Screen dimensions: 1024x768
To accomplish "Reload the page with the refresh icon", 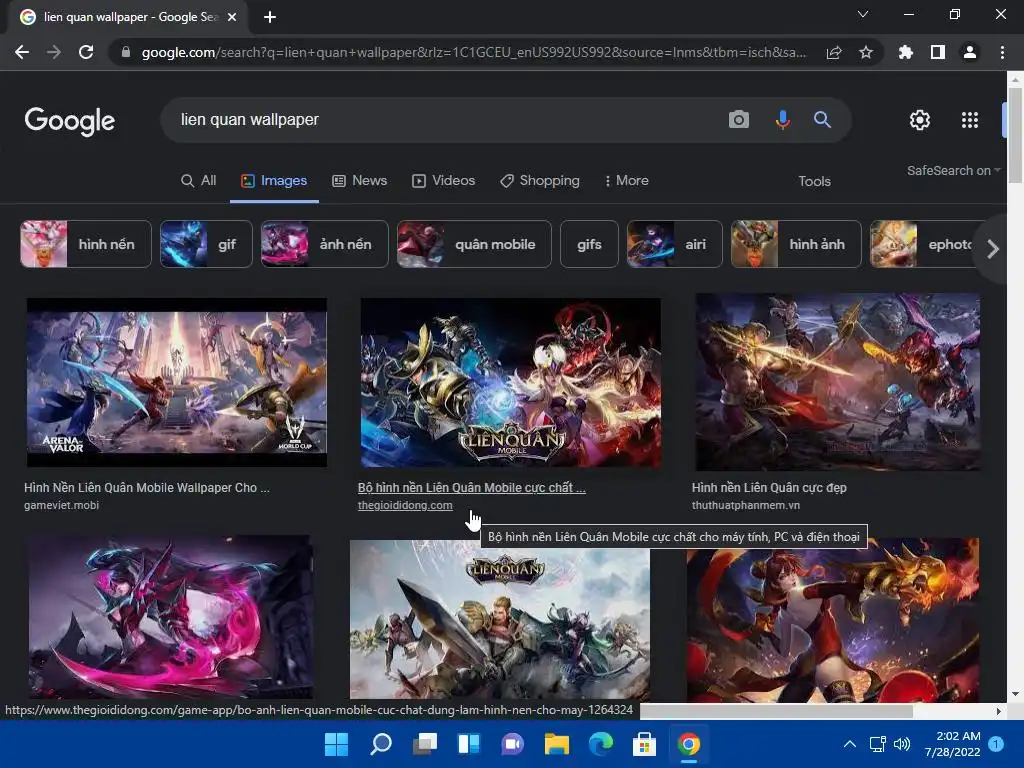I will 86,52.
